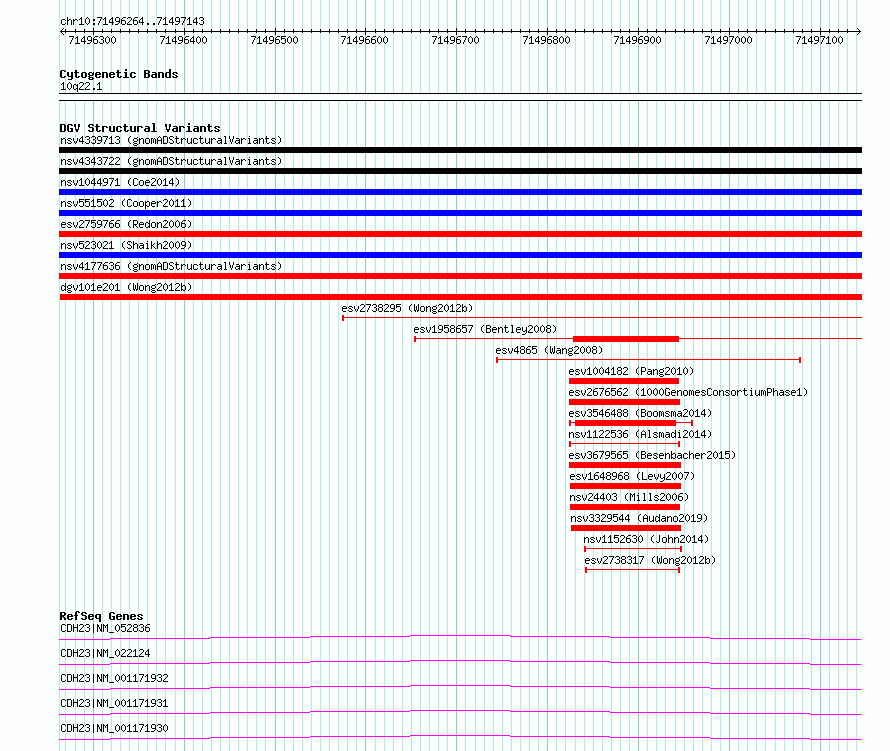
Task: Click the CDH23|NM_052836 gene label
Action: click(x=105, y=628)
